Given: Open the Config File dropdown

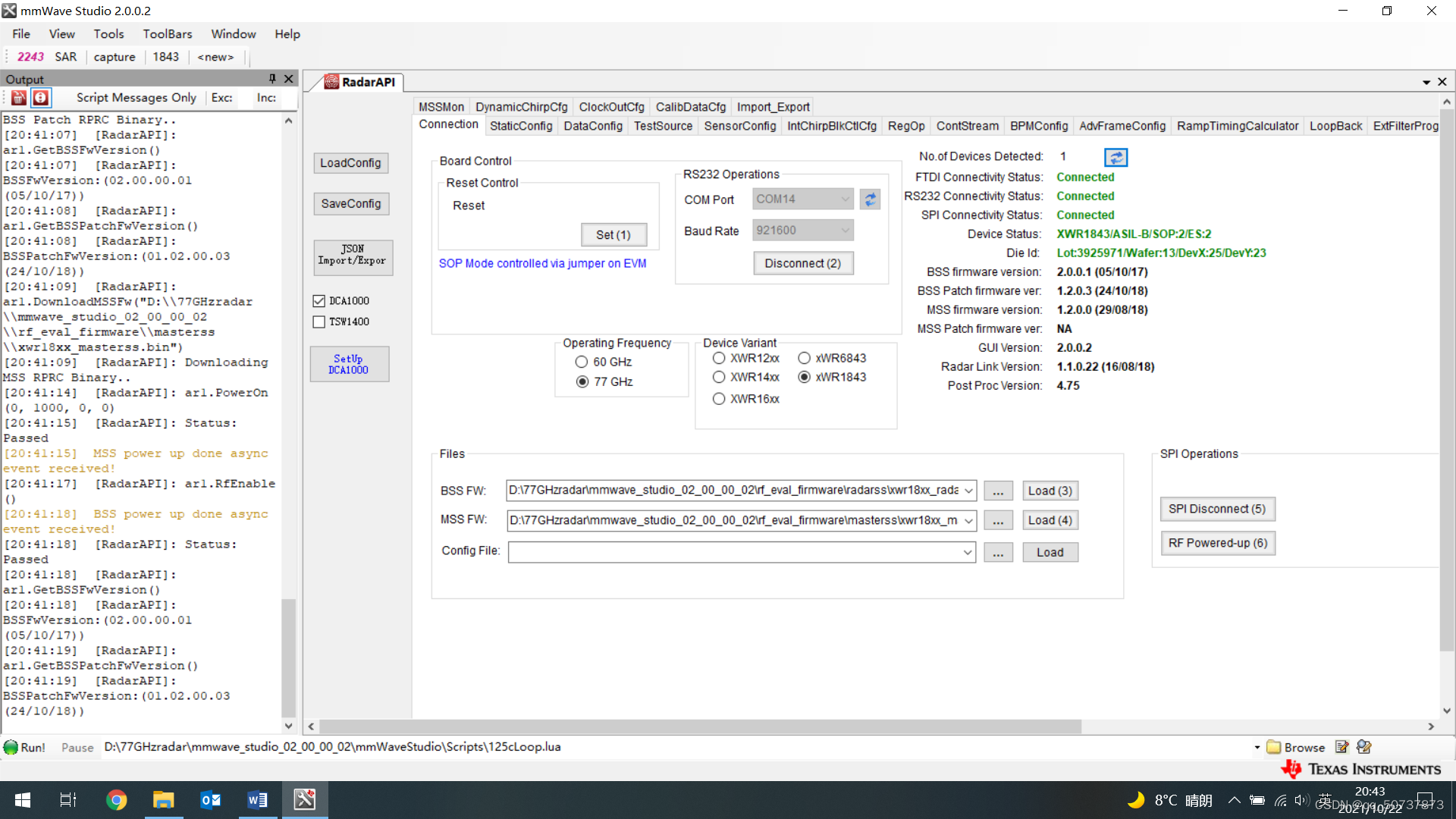Looking at the screenshot, I should click(968, 553).
